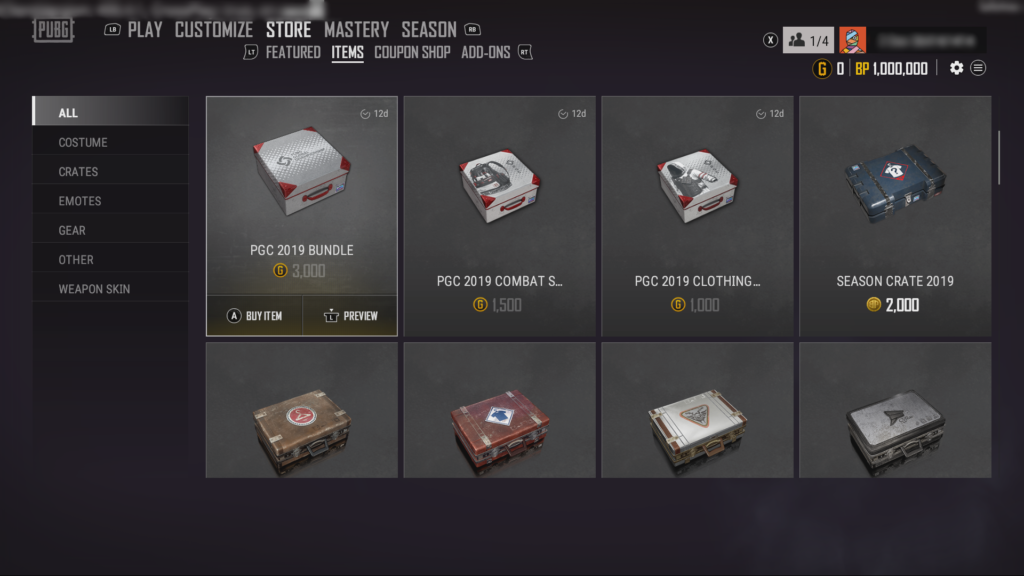This screenshot has height=576, width=1024.
Task: Click the X button prompt icon
Action: [x=771, y=40]
